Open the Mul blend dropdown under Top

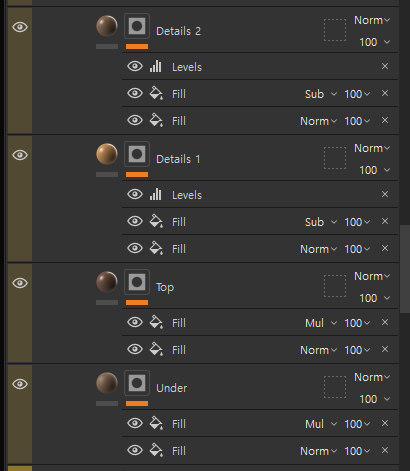coord(321,323)
